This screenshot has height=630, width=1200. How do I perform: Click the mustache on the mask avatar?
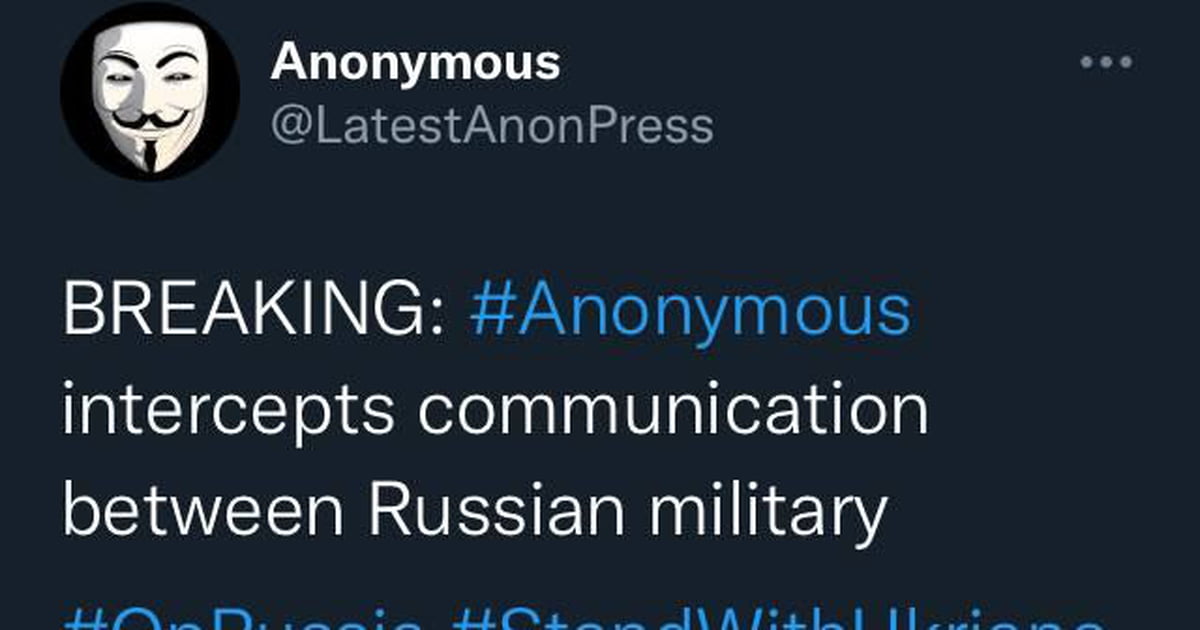tap(149, 121)
